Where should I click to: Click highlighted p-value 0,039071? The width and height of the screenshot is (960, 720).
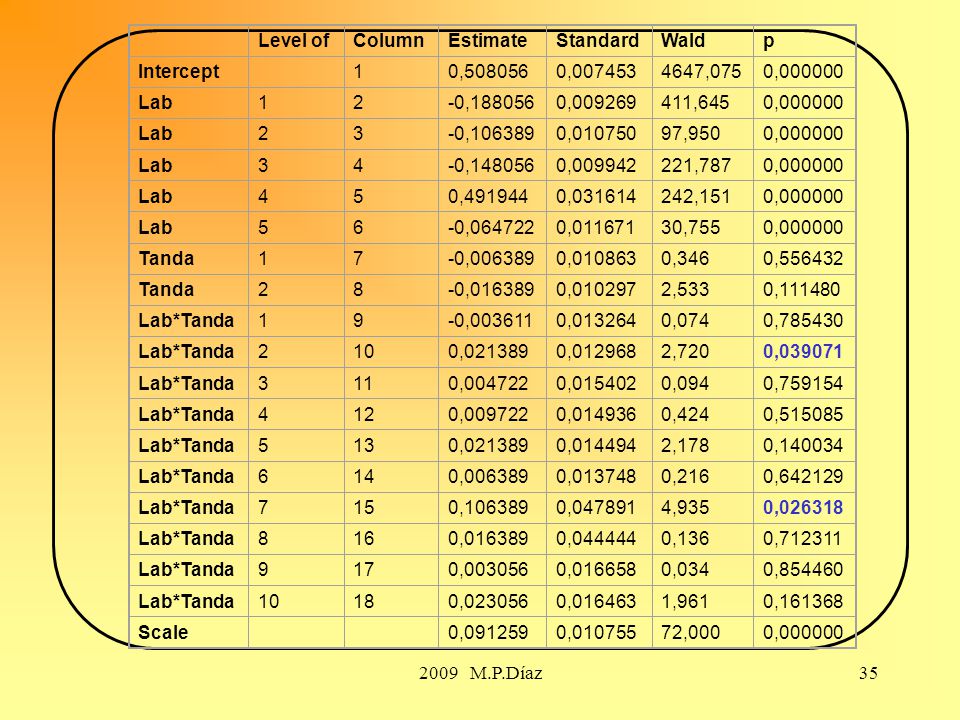tap(802, 351)
